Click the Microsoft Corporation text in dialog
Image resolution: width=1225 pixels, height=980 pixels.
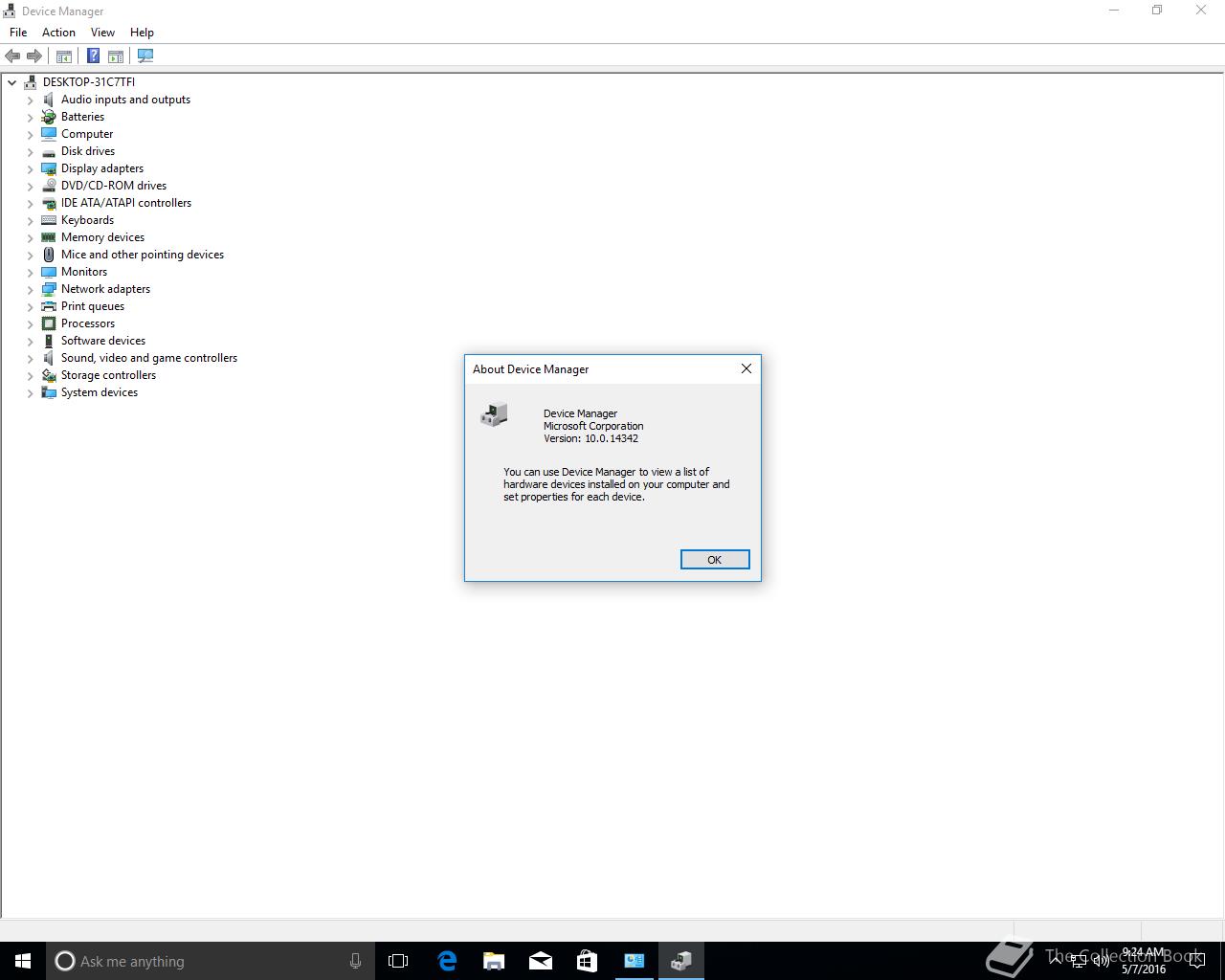pos(593,426)
